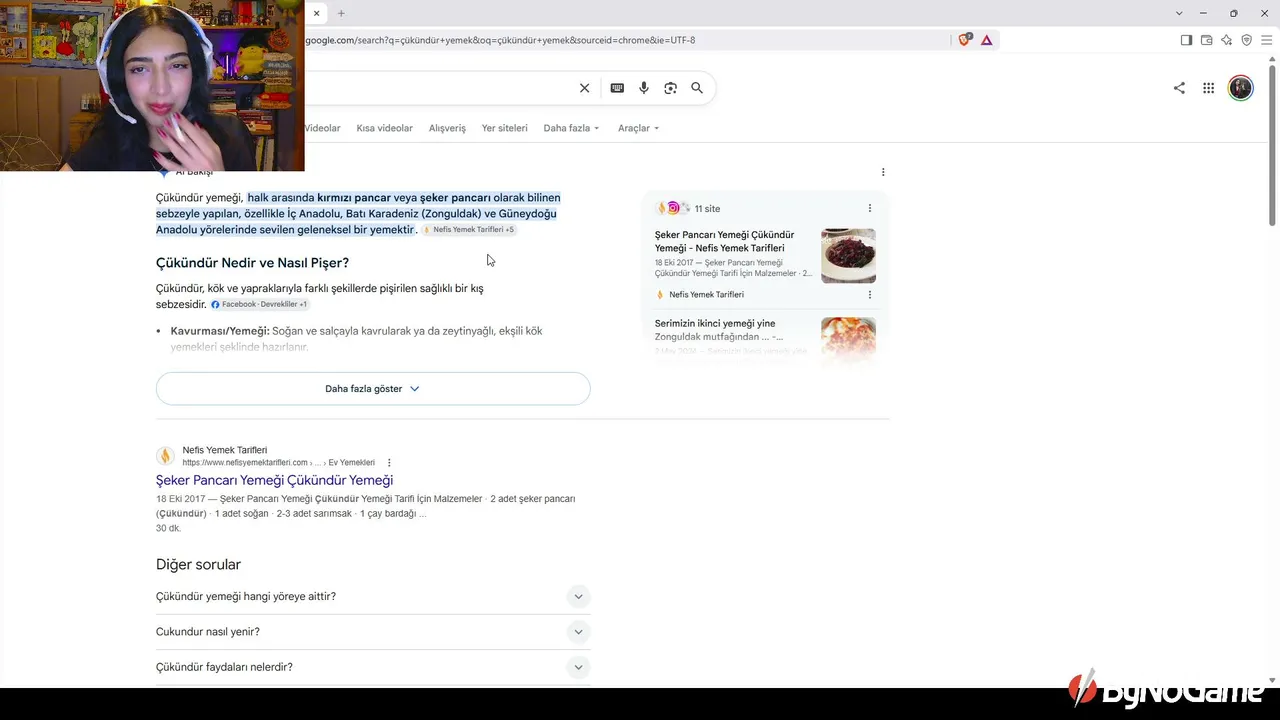Viewport: 1280px width, 720px height.
Task: Click the 'Kavurması/Yemeği:' bullet text
Action: click(220, 331)
